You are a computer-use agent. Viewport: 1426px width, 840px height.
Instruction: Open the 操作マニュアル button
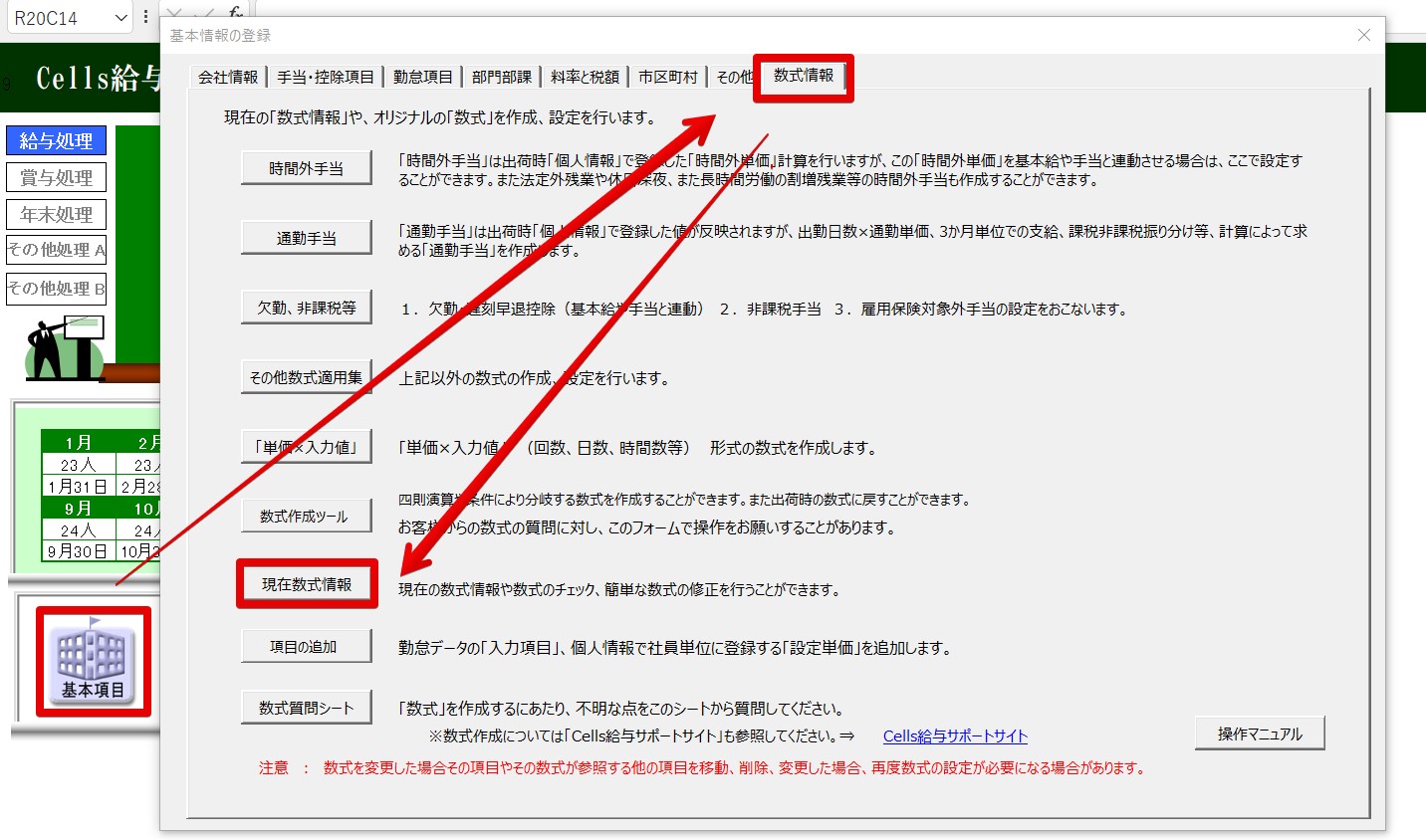(x=1259, y=734)
